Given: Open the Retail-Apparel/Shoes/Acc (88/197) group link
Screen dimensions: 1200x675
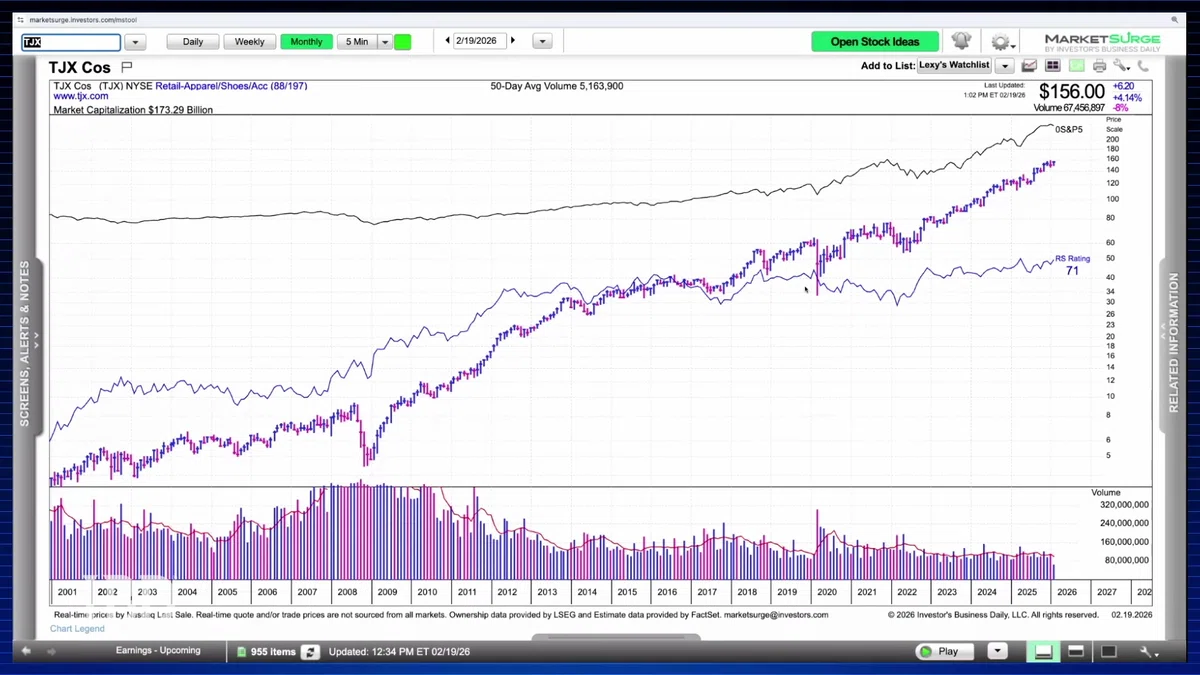Looking at the screenshot, I should pos(231,86).
